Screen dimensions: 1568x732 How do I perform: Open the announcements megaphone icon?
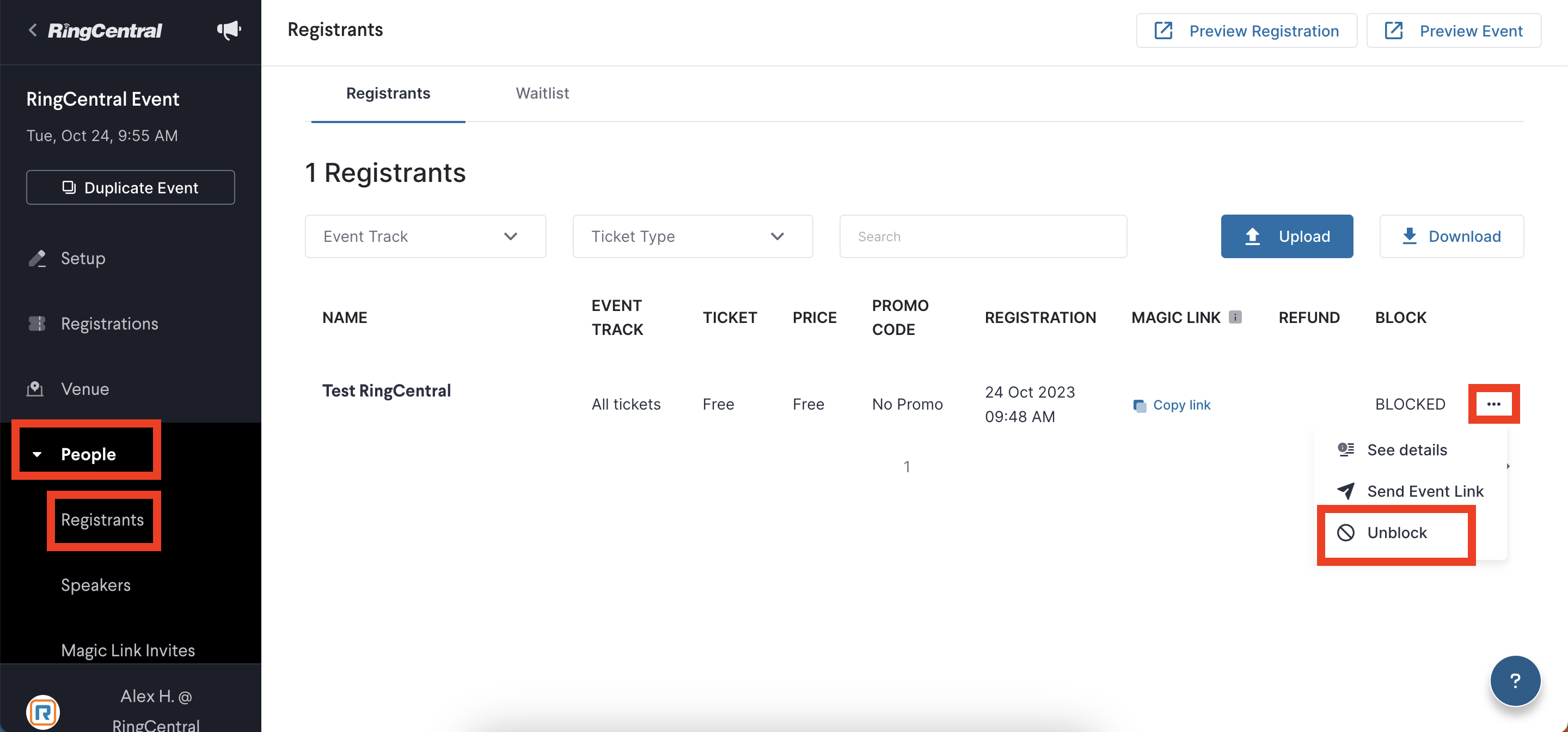click(229, 30)
